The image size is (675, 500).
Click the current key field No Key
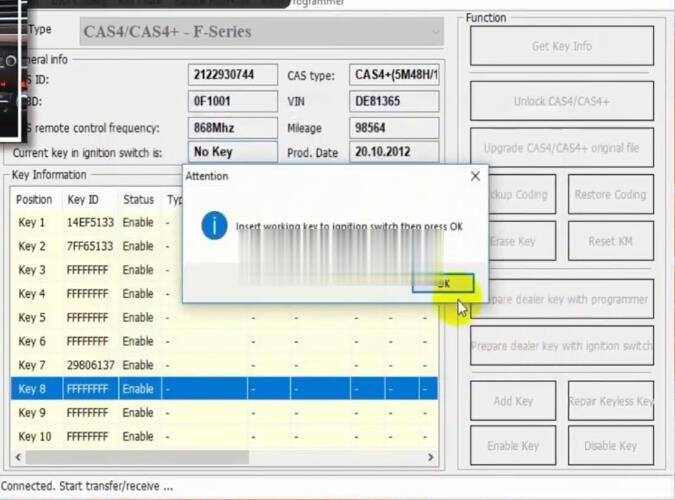click(233, 152)
